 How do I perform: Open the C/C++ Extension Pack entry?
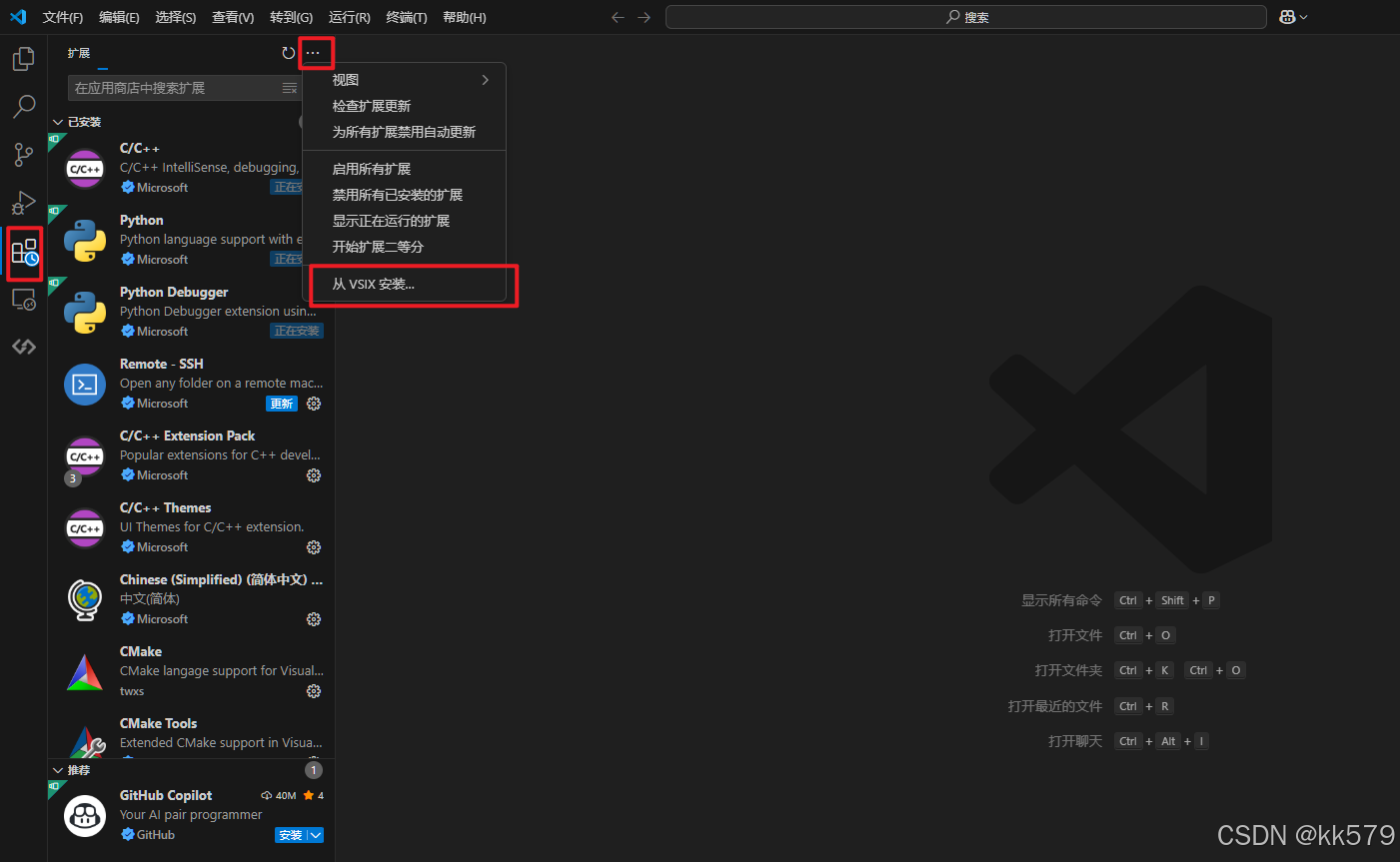(191, 455)
